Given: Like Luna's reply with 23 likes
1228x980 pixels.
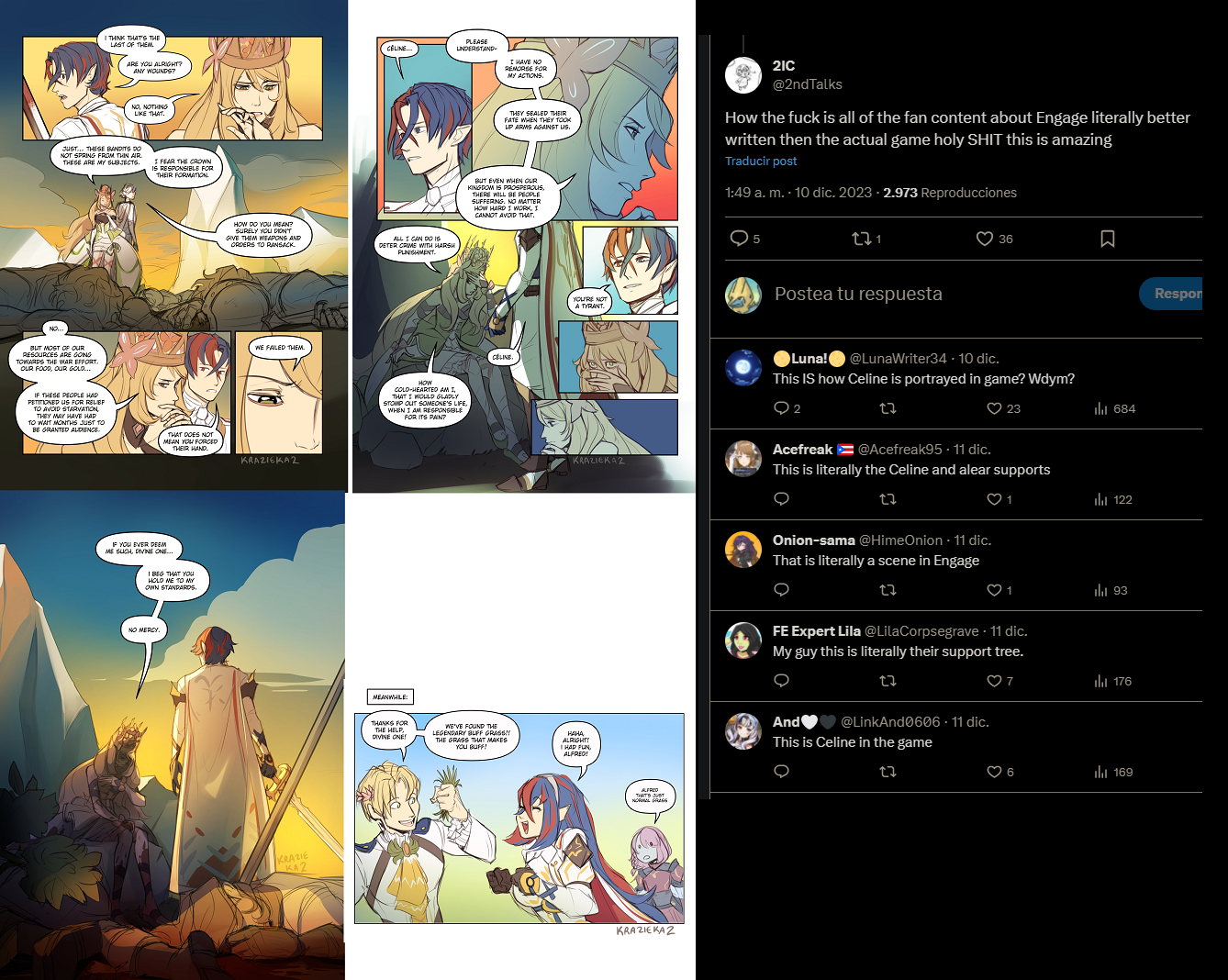Looking at the screenshot, I should coord(994,408).
